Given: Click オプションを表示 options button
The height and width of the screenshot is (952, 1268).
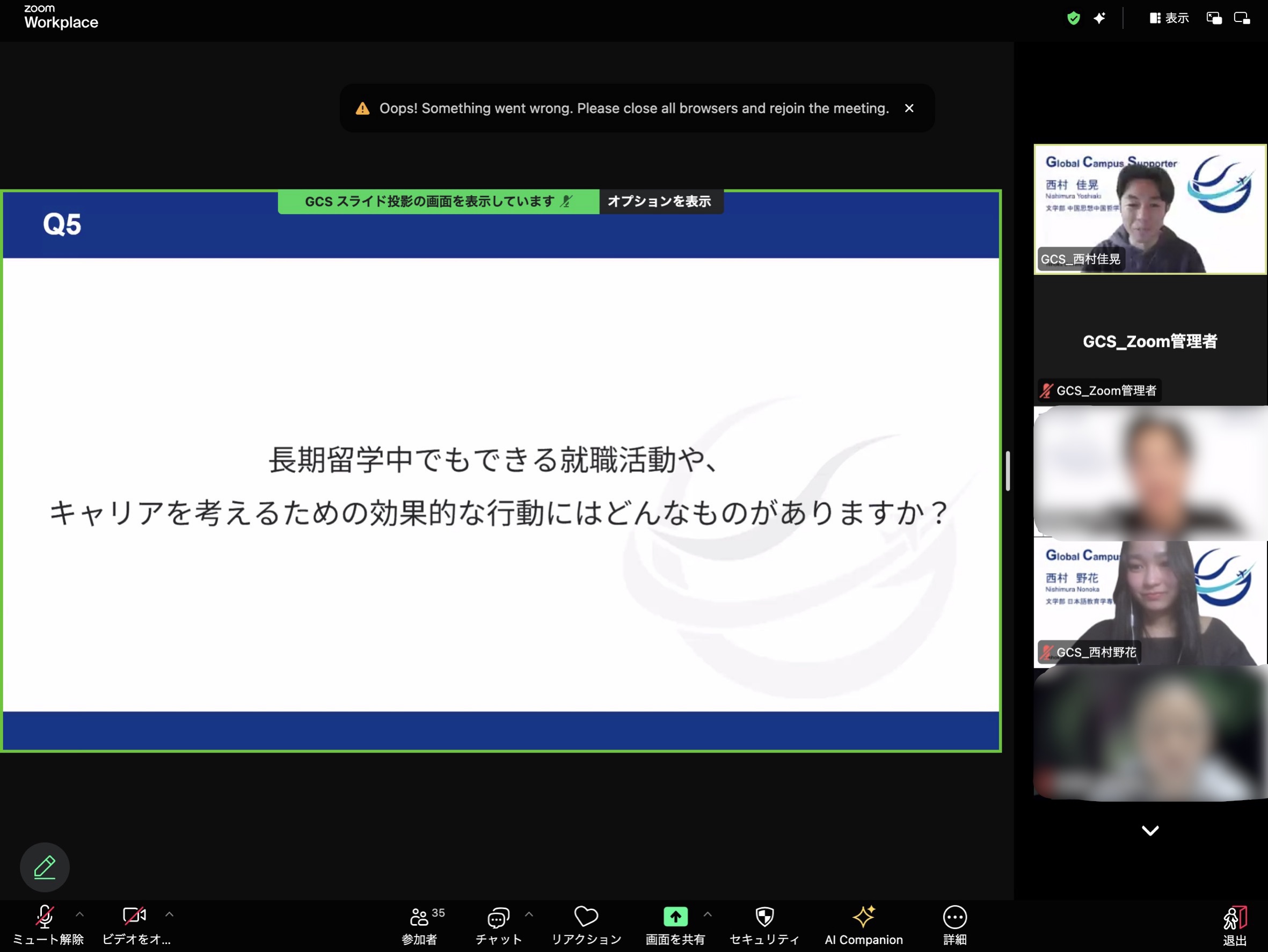Looking at the screenshot, I should click(x=659, y=201).
